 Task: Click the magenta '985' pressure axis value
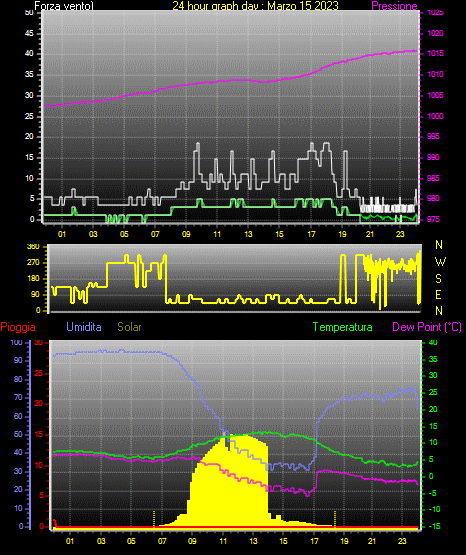(x=434, y=178)
